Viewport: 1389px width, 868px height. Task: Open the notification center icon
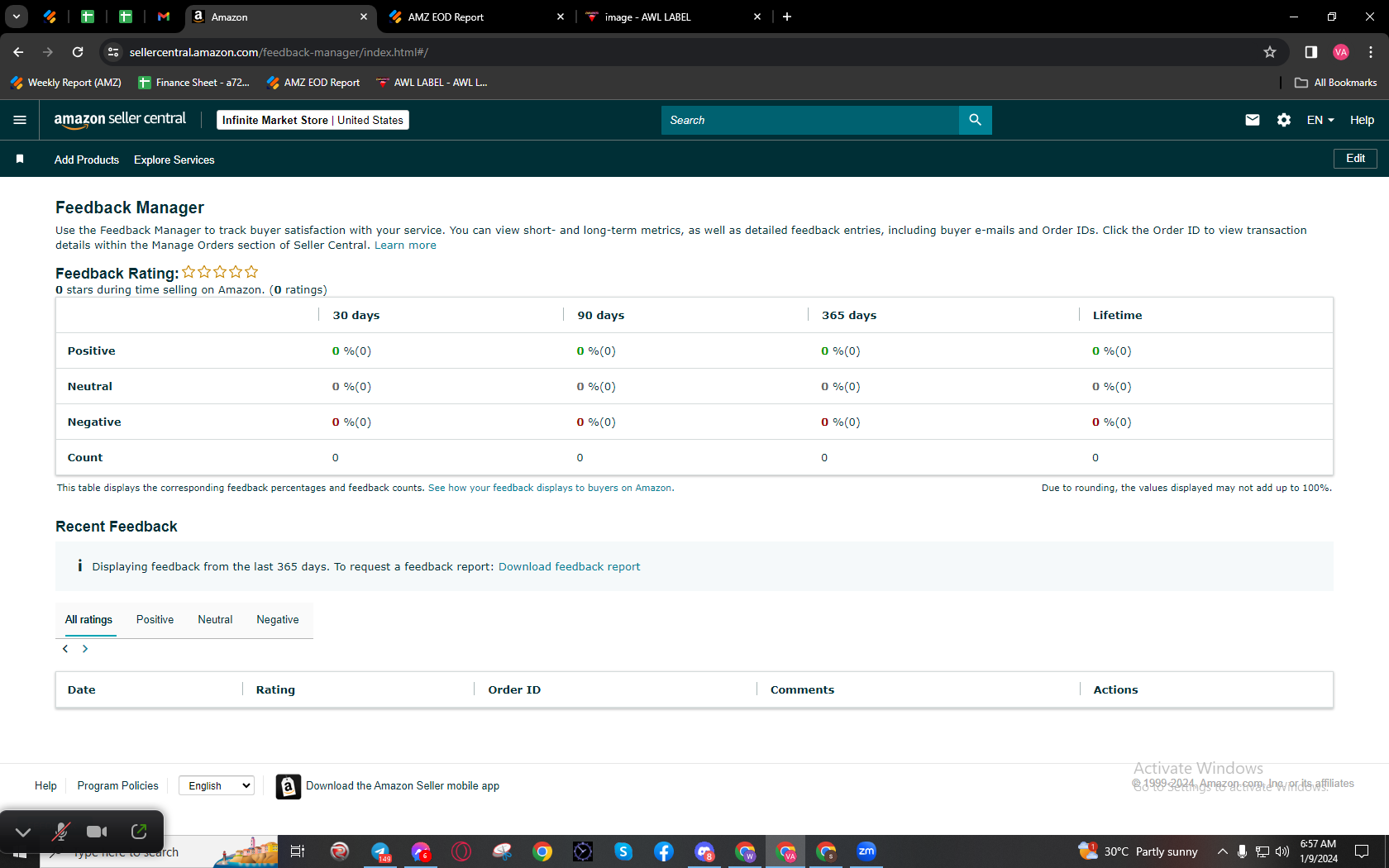click(1362, 851)
